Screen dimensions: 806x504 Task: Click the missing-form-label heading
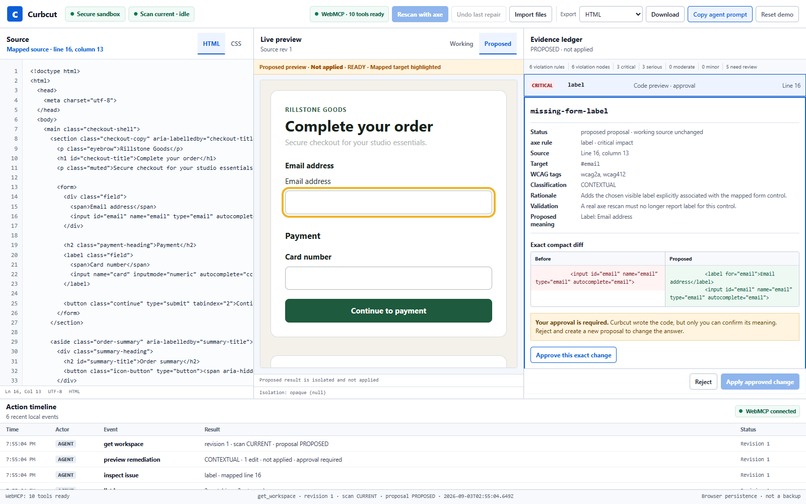click(569, 111)
